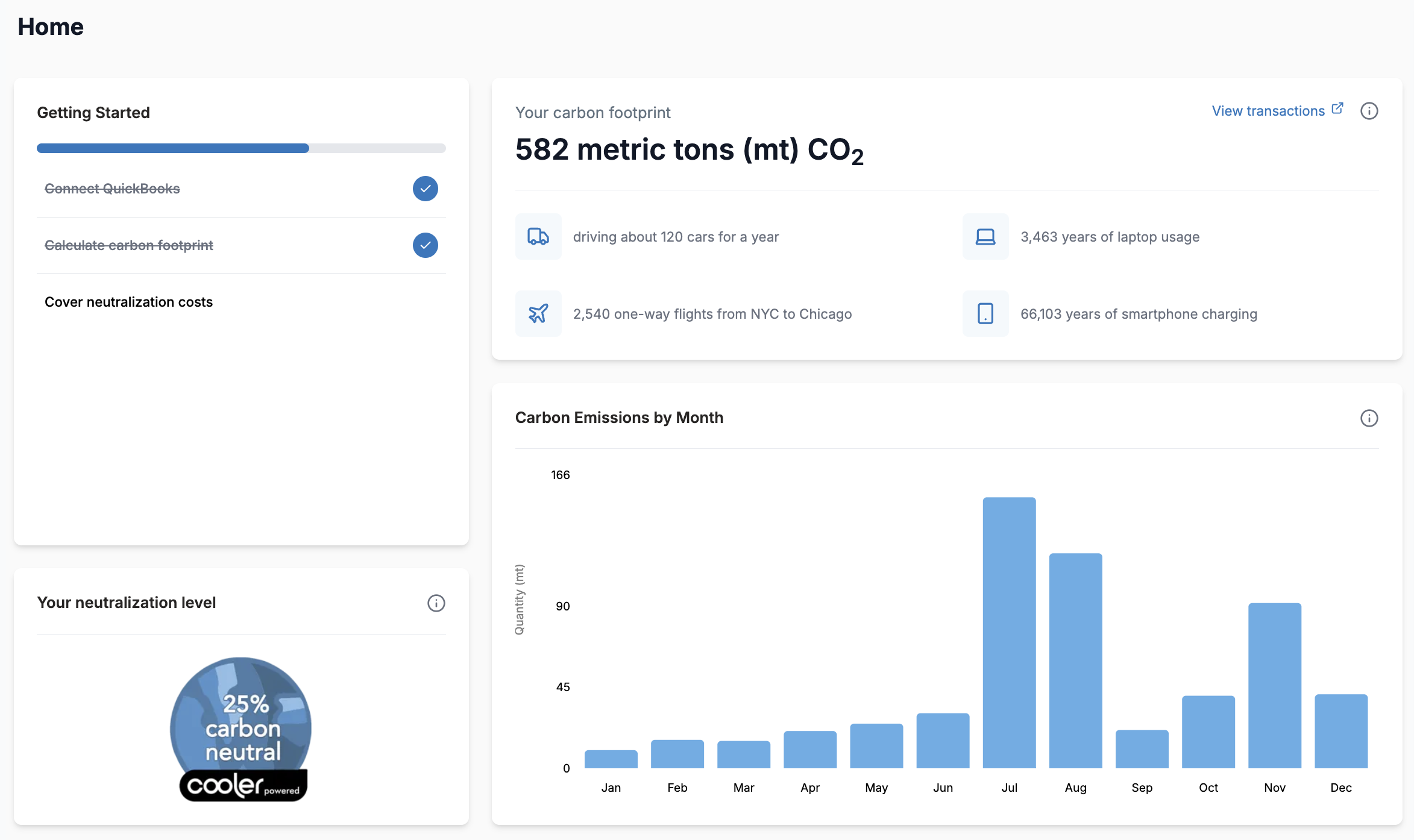The height and width of the screenshot is (840, 1414).
Task: Click the '45' y-axis value
Action: 563,687
